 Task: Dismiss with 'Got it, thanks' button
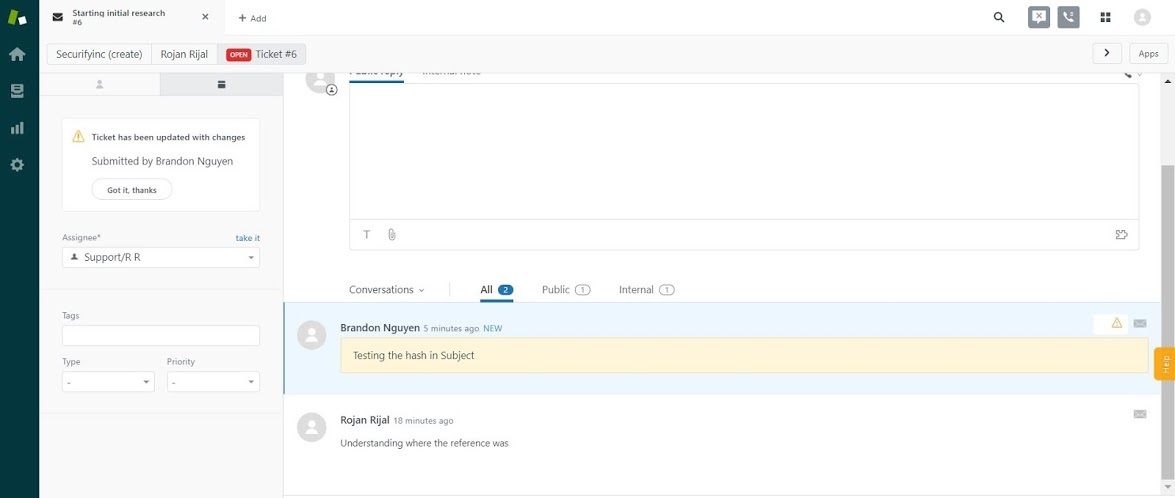(132, 190)
